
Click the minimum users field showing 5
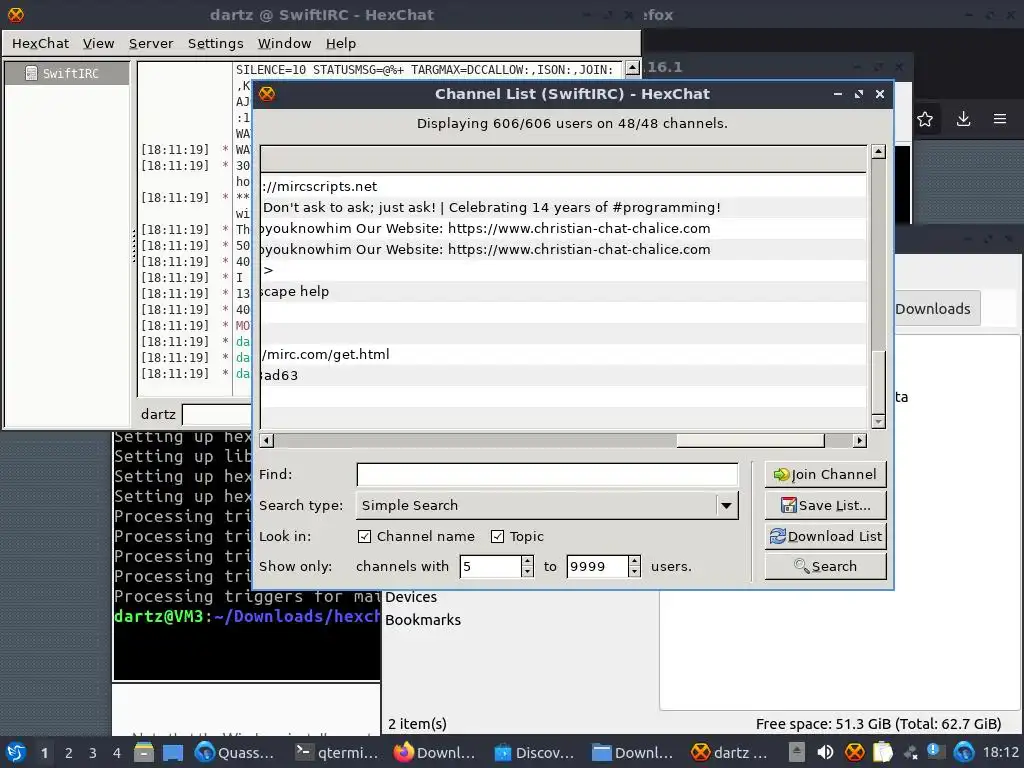(x=490, y=566)
